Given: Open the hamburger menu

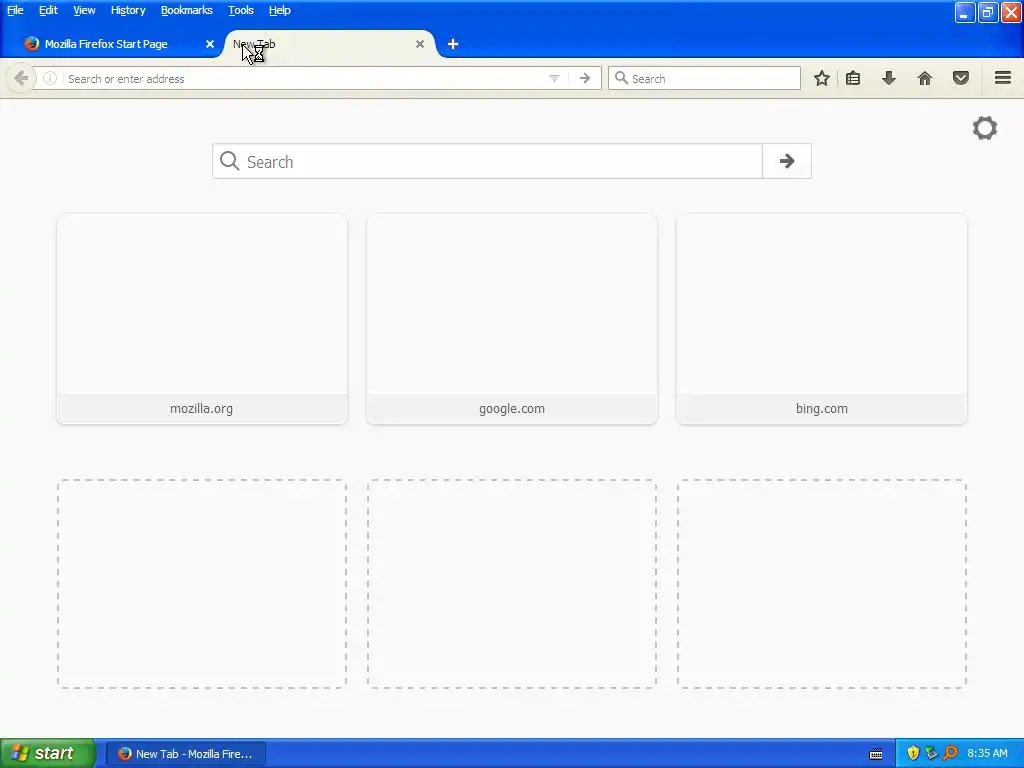Looking at the screenshot, I should click(1003, 78).
